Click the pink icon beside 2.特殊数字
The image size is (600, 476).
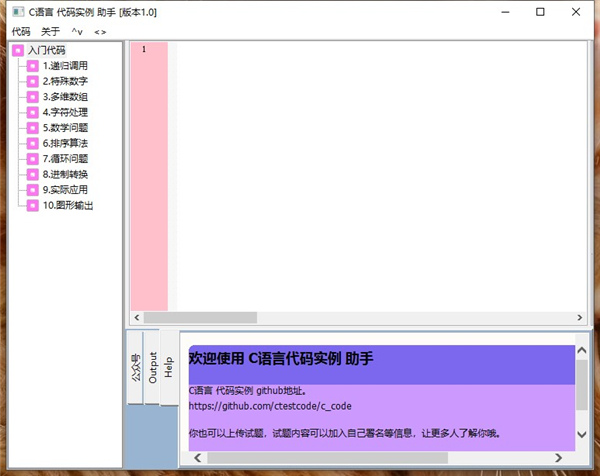[33, 81]
